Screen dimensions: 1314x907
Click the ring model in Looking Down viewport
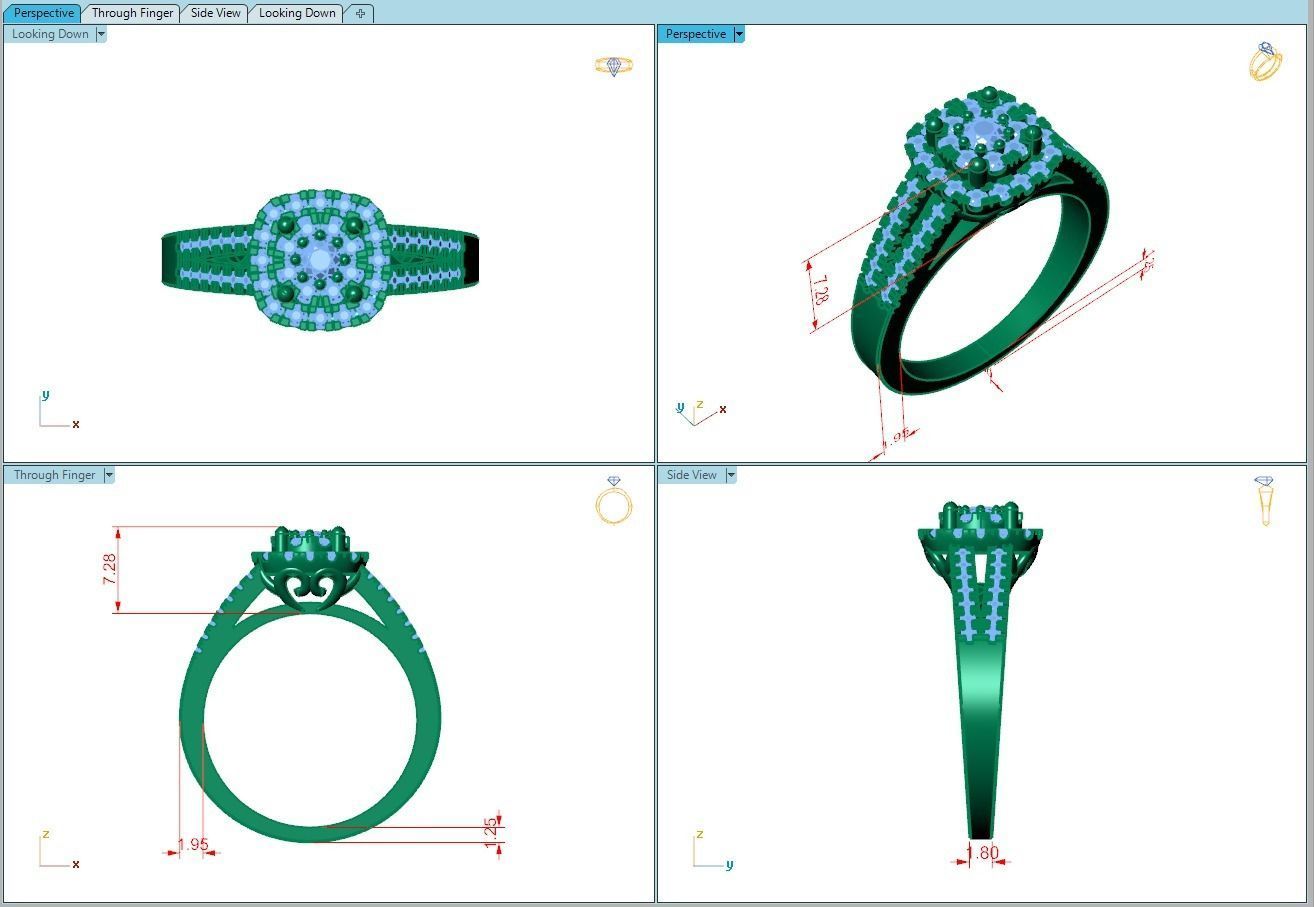[x=320, y=259]
